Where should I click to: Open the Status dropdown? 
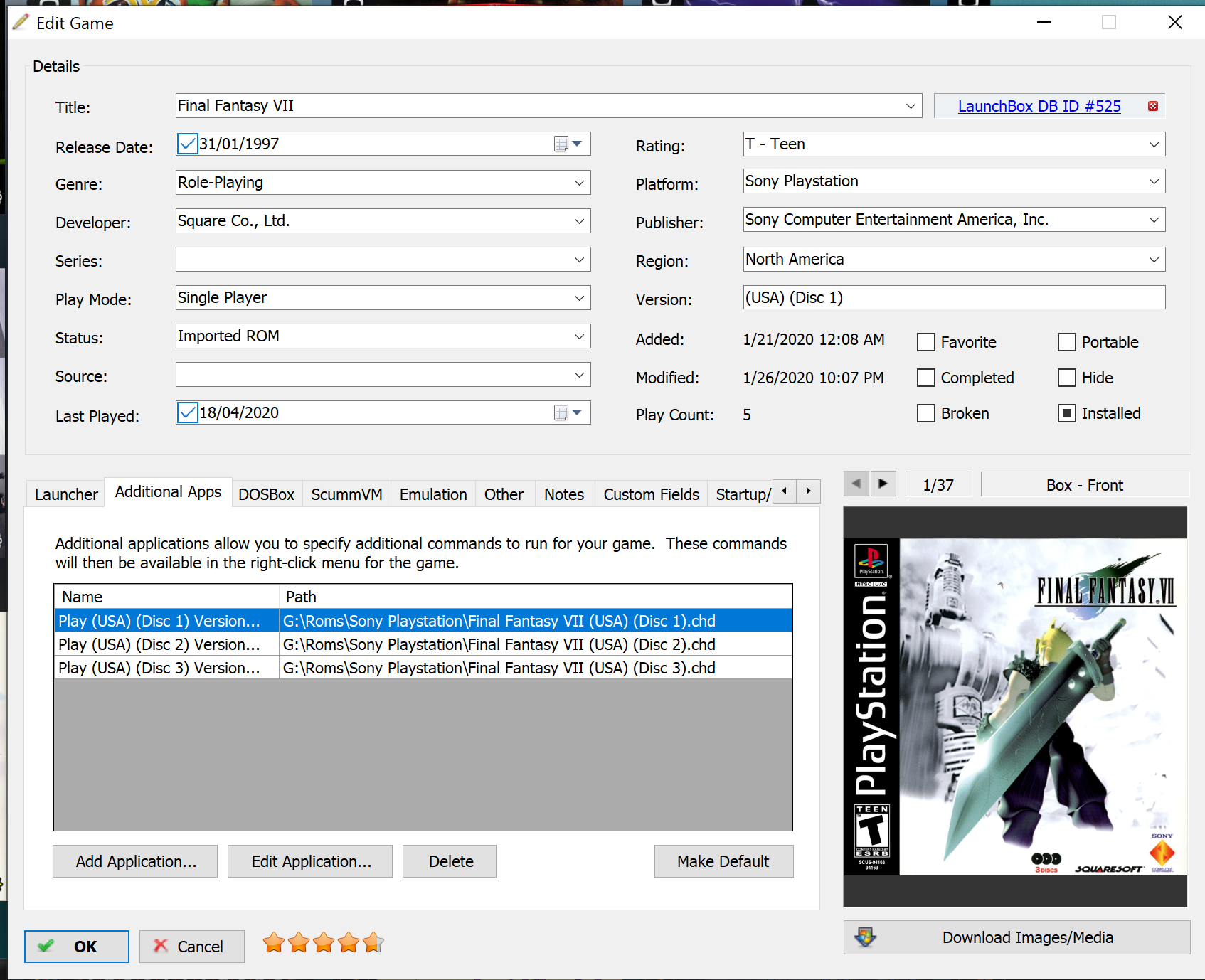click(x=579, y=336)
